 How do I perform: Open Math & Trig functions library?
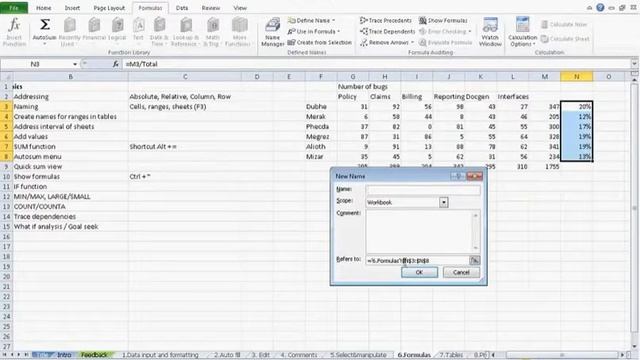pyautogui.click(x=213, y=32)
